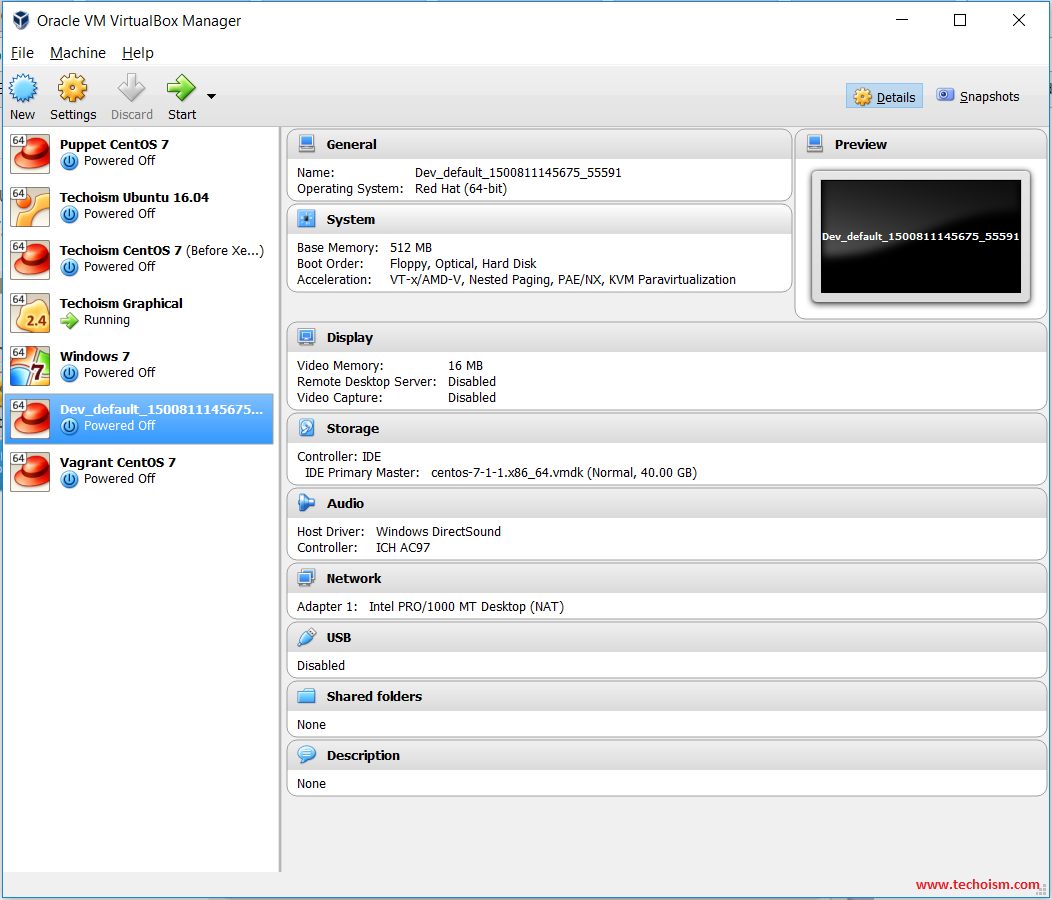1052x900 pixels.
Task: Click the Running green arrow status icon
Action: 69,321
